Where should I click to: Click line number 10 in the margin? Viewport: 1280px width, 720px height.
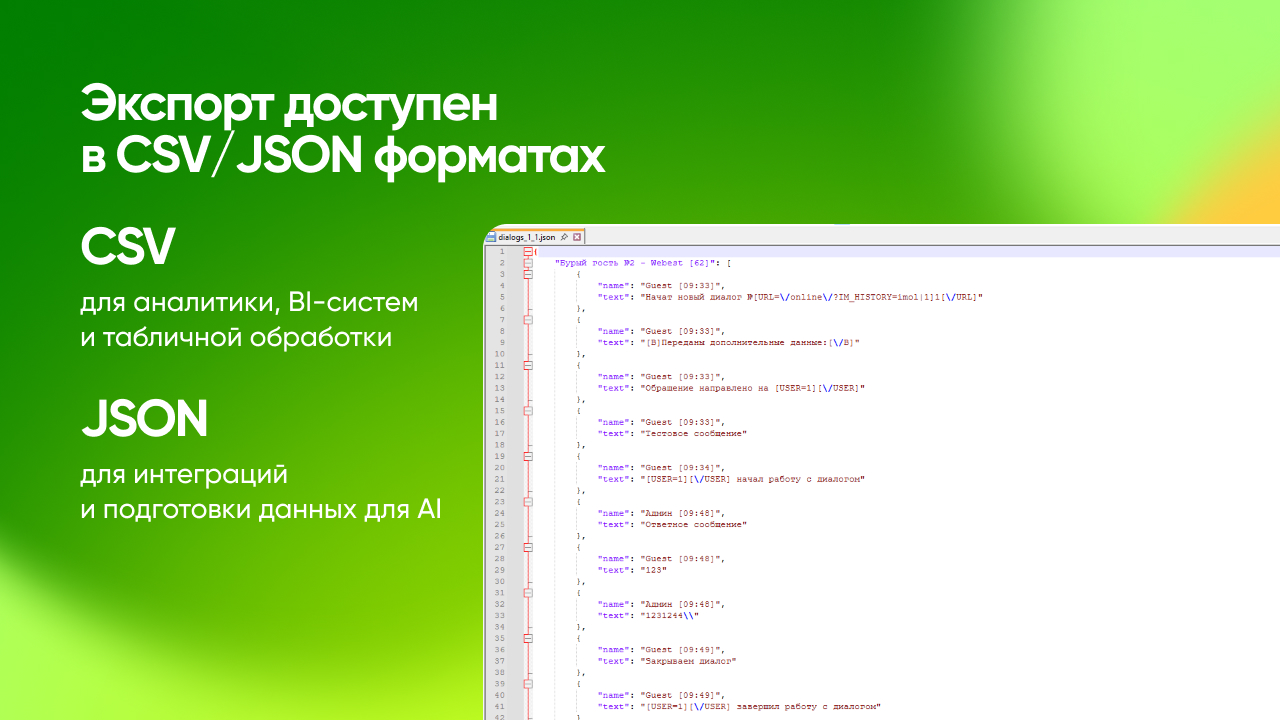tap(500, 354)
